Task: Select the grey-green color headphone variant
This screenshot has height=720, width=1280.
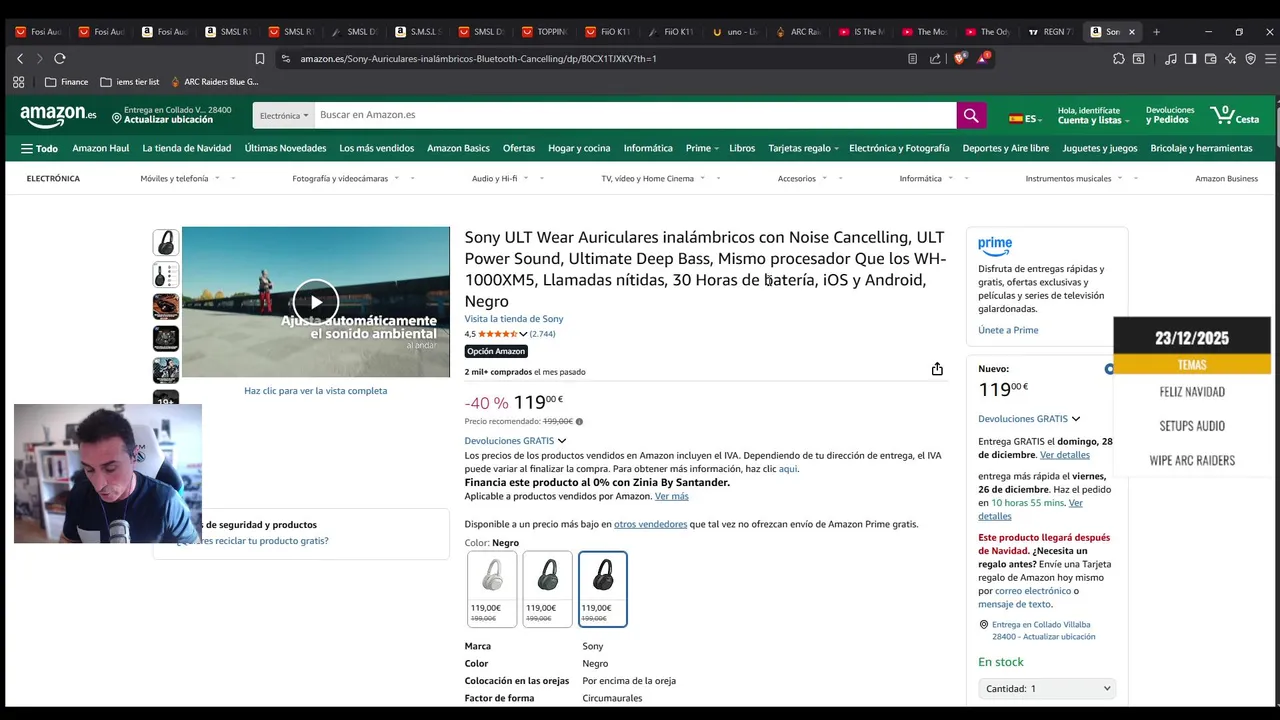Action: [x=547, y=589]
